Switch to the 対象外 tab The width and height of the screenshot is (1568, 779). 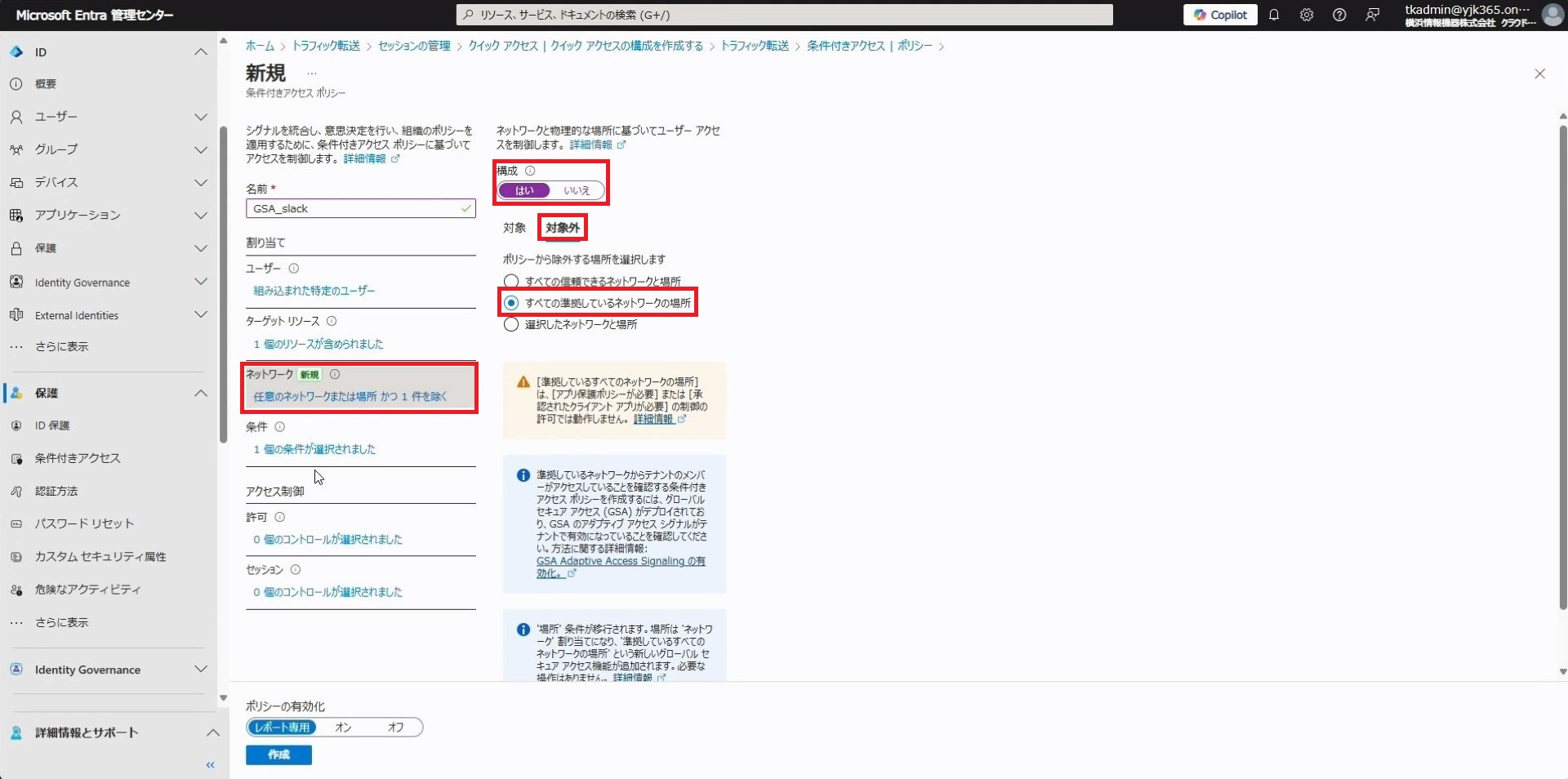pyautogui.click(x=563, y=228)
